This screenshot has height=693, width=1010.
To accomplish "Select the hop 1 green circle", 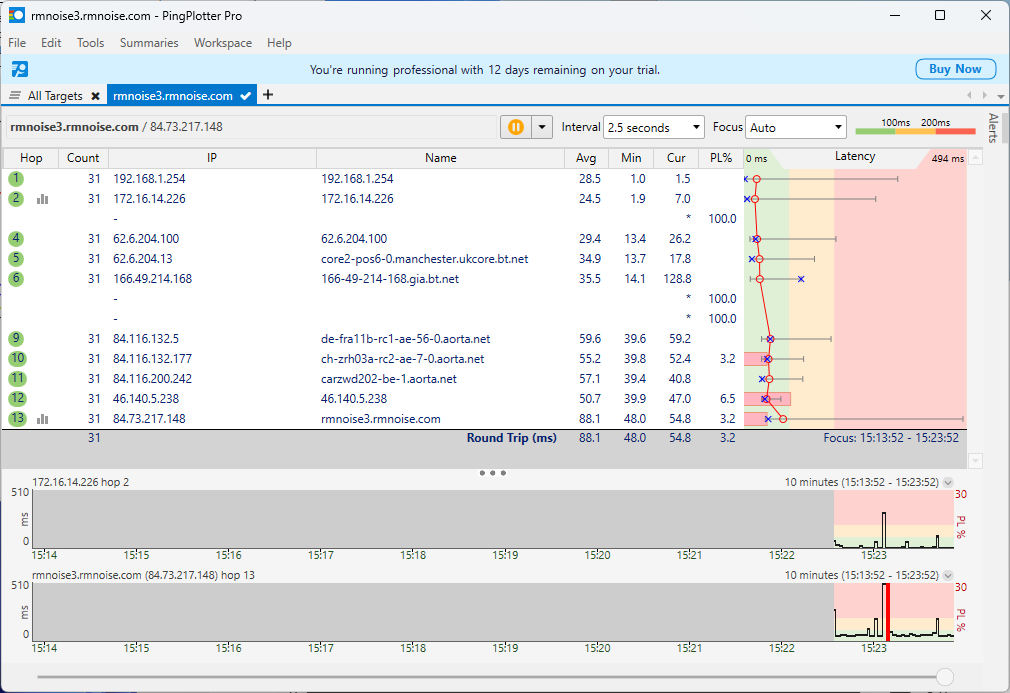I will pyautogui.click(x=16, y=178).
